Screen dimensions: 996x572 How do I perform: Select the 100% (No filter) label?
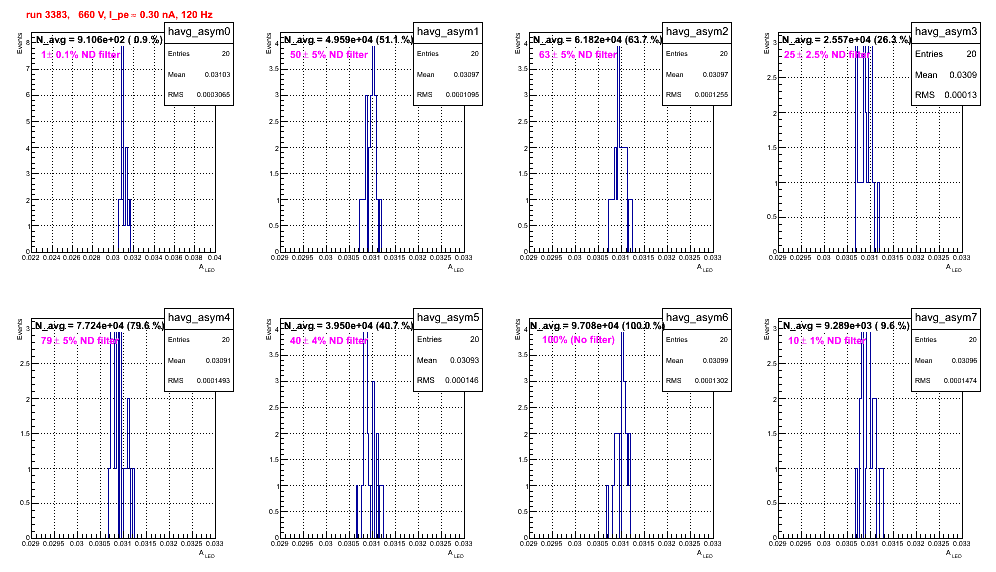(578, 340)
